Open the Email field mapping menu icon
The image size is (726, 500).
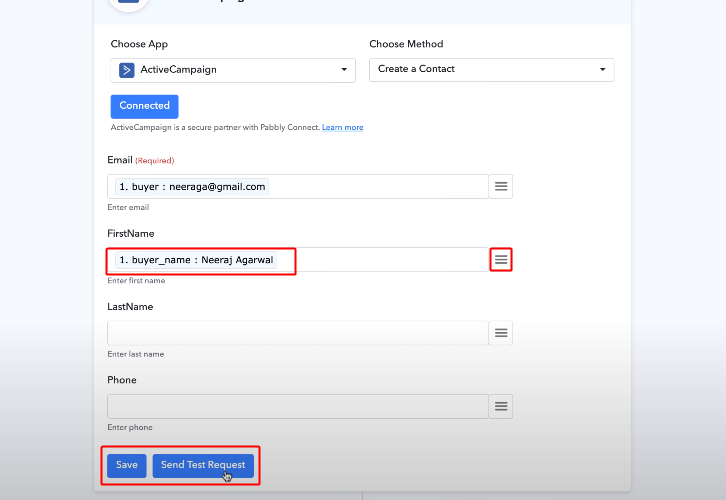[501, 187]
